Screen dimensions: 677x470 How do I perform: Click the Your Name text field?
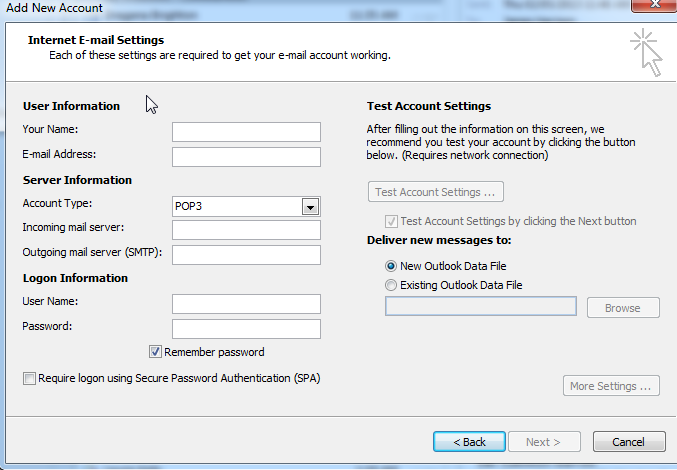tap(246, 132)
